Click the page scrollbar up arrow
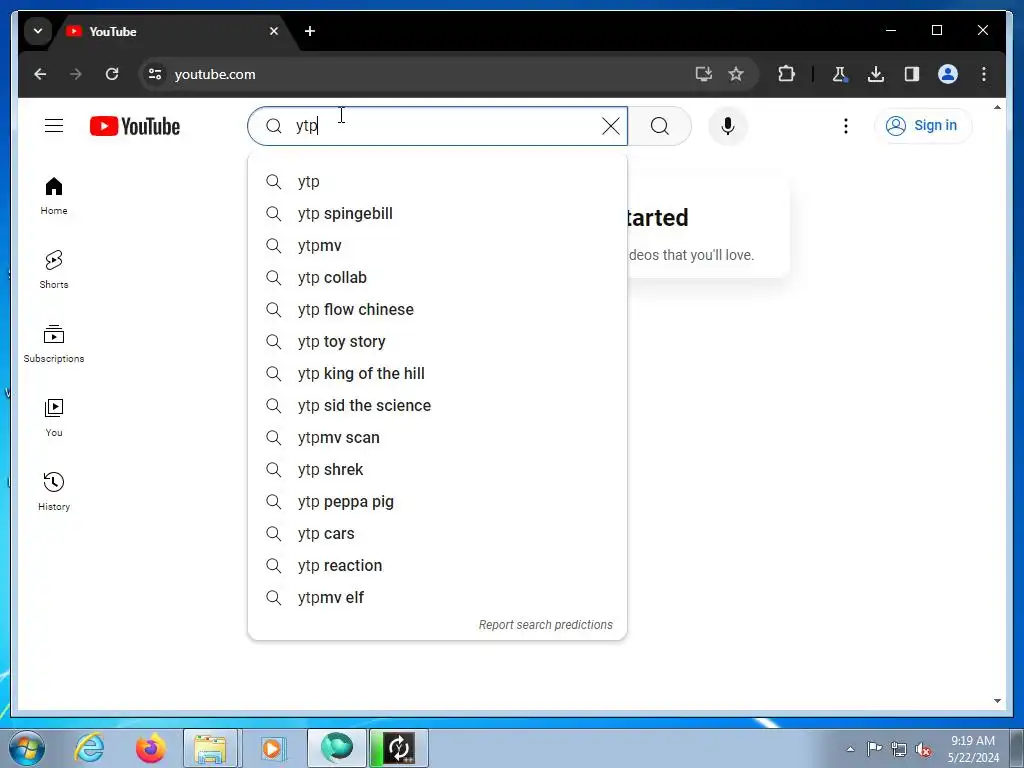Viewport: 1024px width, 768px height. tap(997, 107)
